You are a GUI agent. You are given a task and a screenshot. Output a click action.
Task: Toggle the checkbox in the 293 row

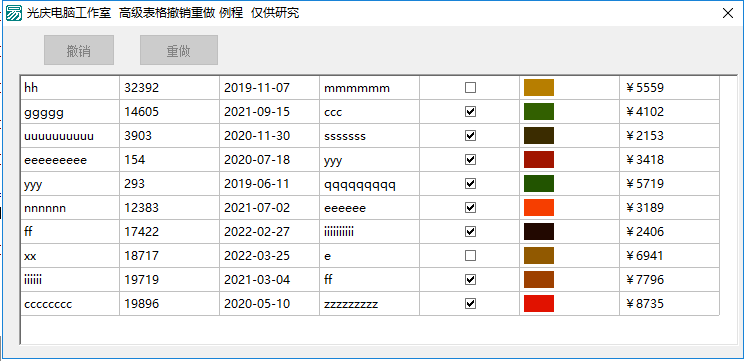470,184
